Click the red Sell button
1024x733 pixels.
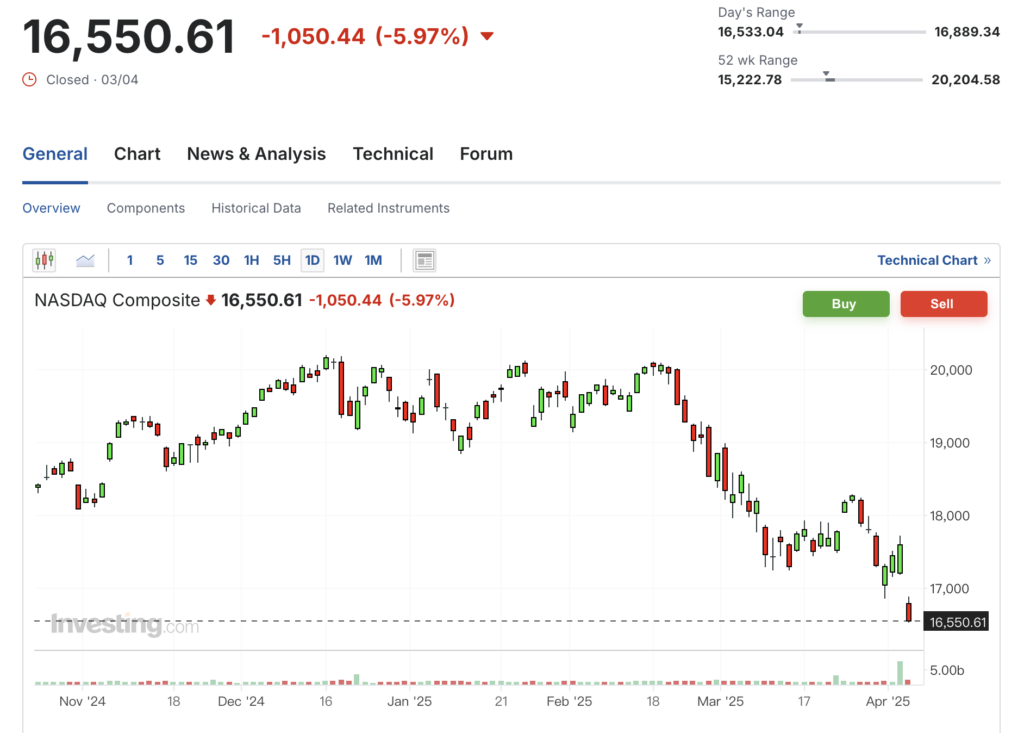click(944, 304)
